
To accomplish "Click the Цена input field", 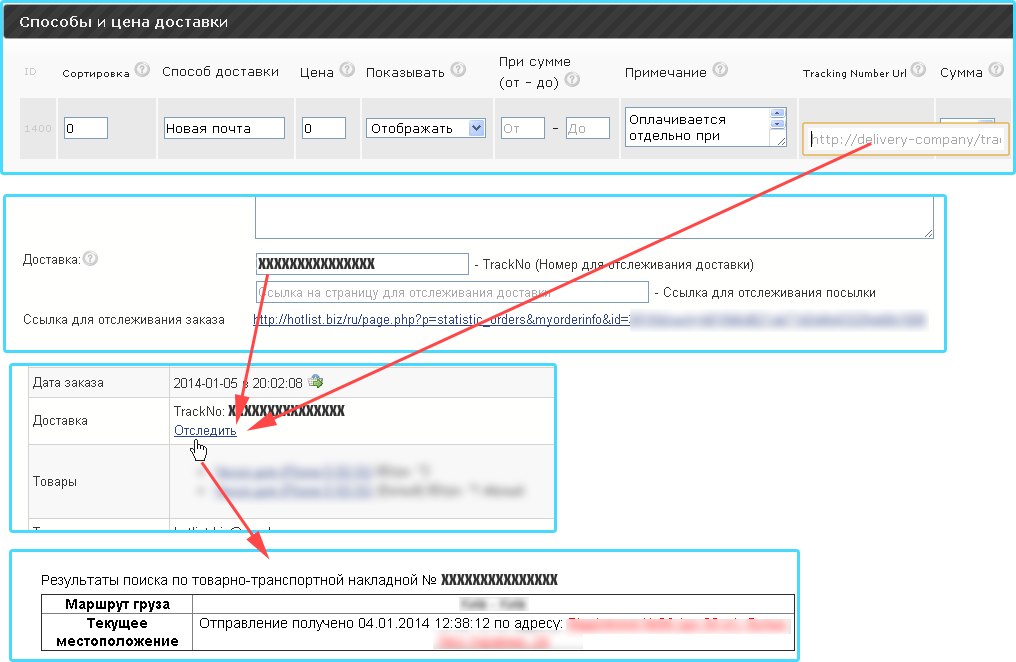I will pyautogui.click(x=323, y=128).
